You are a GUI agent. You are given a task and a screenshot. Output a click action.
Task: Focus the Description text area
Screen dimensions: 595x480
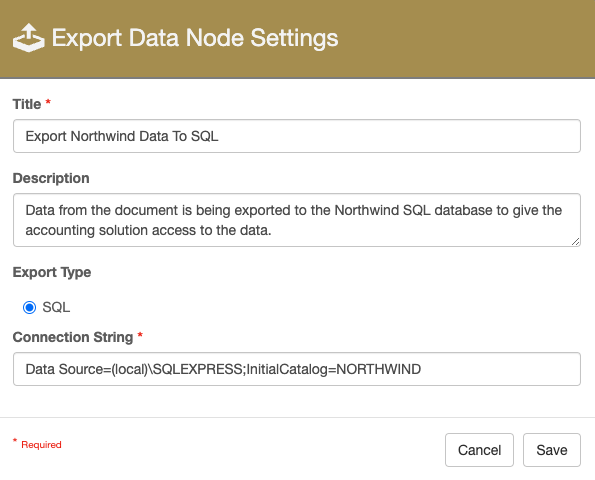[x=297, y=220]
